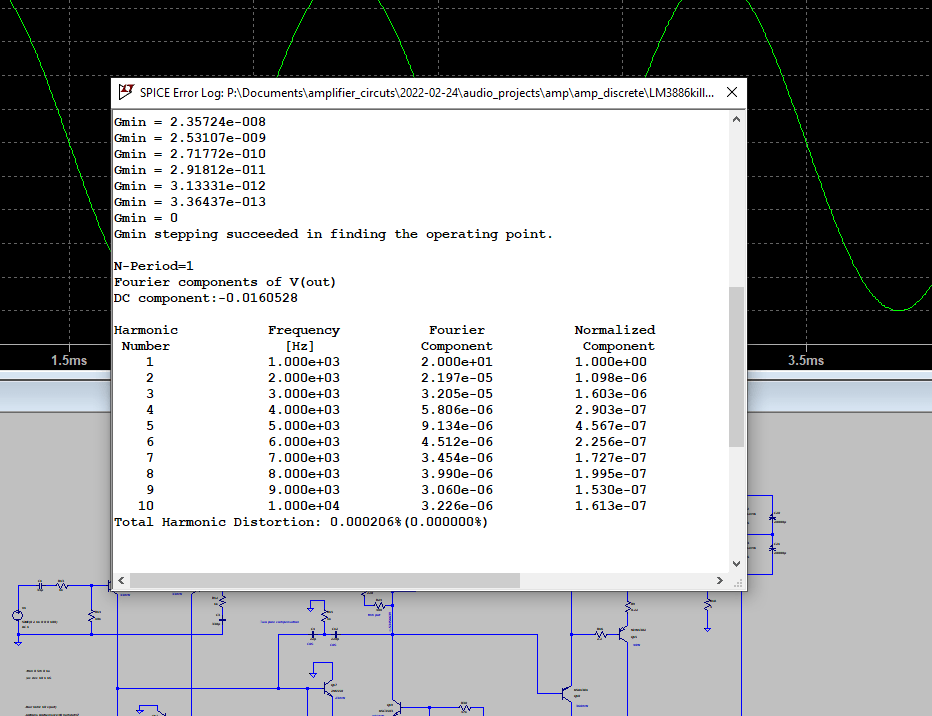Click the voltage source symbol in schematic
Viewport: 932px width, 716px height.
pos(18,616)
